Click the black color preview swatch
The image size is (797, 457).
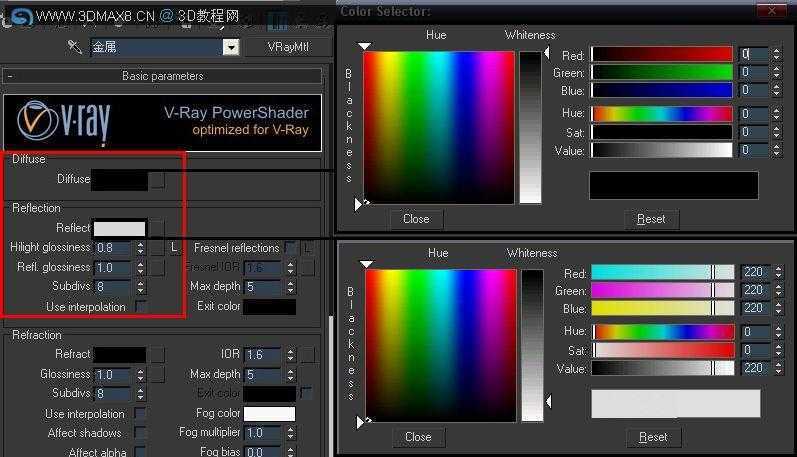point(674,185)
